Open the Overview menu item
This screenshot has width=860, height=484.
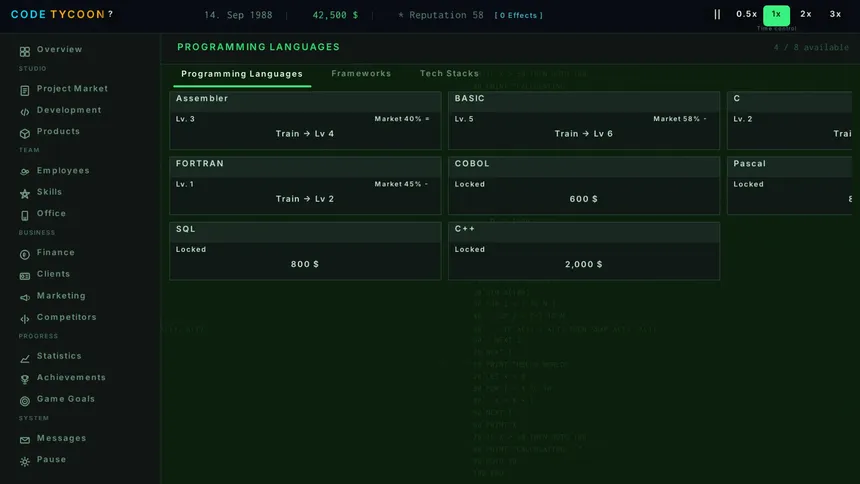[x=59, y=49]
